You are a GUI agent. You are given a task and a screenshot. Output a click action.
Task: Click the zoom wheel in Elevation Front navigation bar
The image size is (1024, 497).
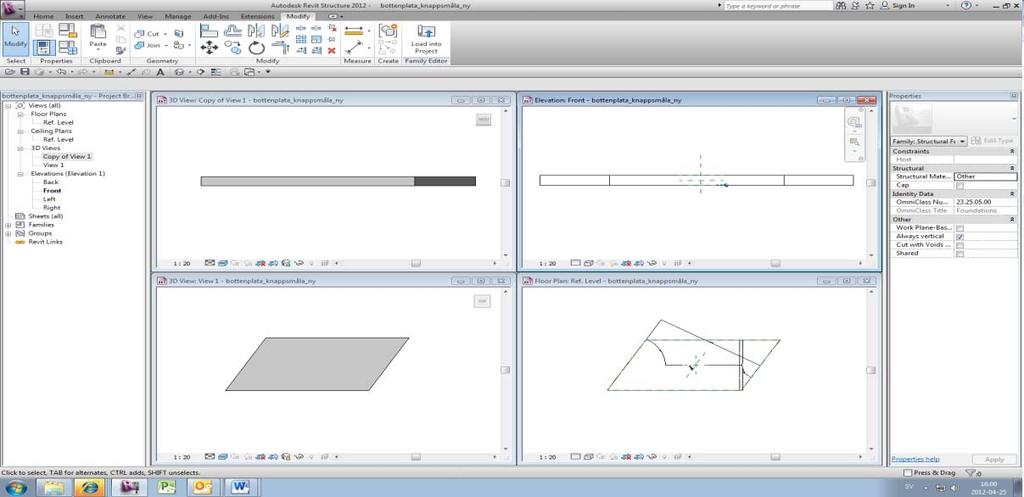click(854, 122)
